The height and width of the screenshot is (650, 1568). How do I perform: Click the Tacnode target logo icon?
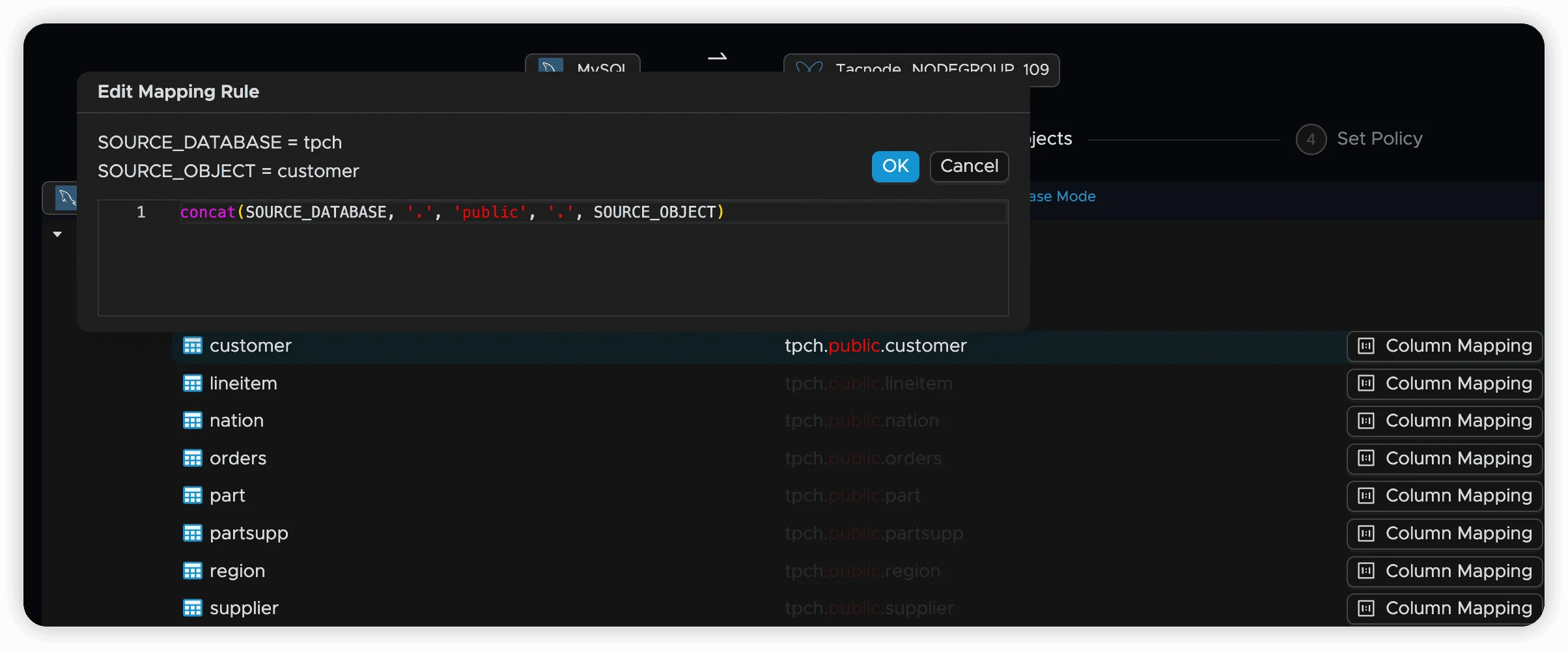coord(809,67)
